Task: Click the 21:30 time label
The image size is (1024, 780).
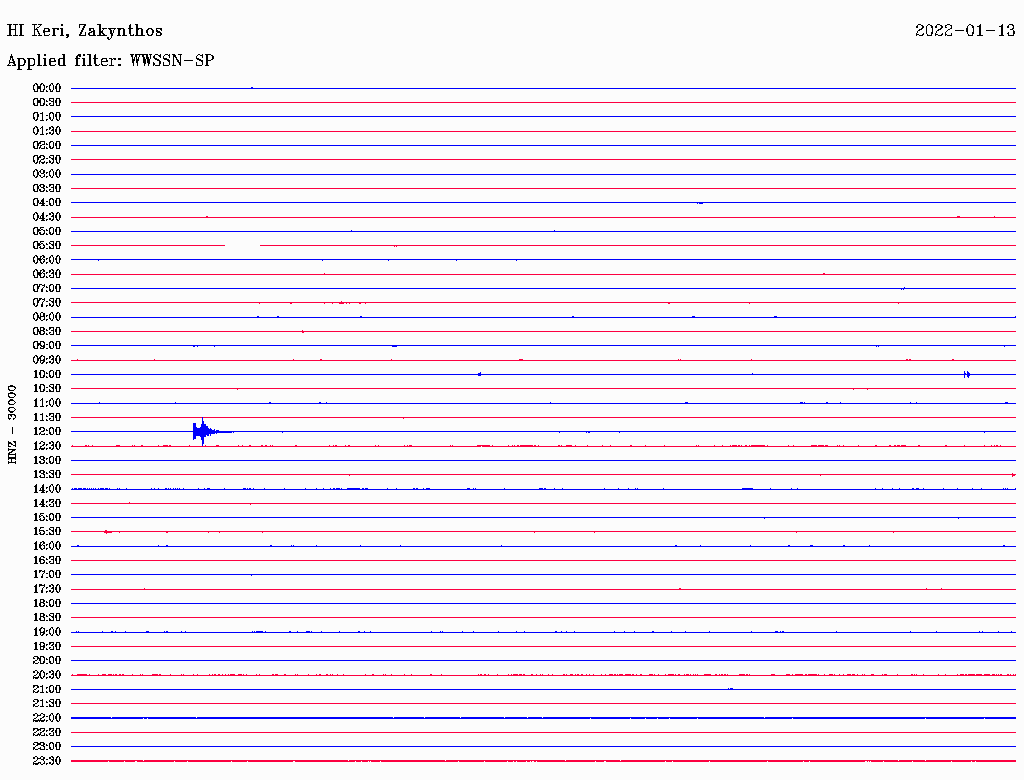Action: tap(47, 704)
